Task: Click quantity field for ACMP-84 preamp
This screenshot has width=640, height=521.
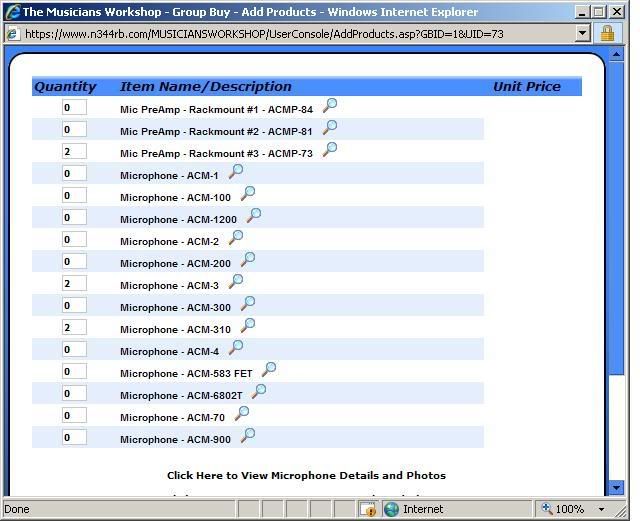Action: pos(74,107)
